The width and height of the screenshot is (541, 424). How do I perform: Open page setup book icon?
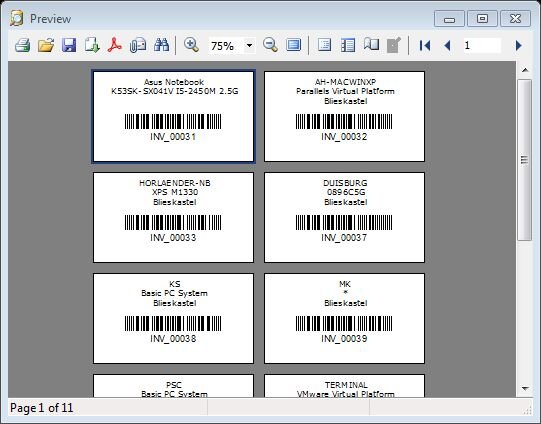tap(371, 45)
